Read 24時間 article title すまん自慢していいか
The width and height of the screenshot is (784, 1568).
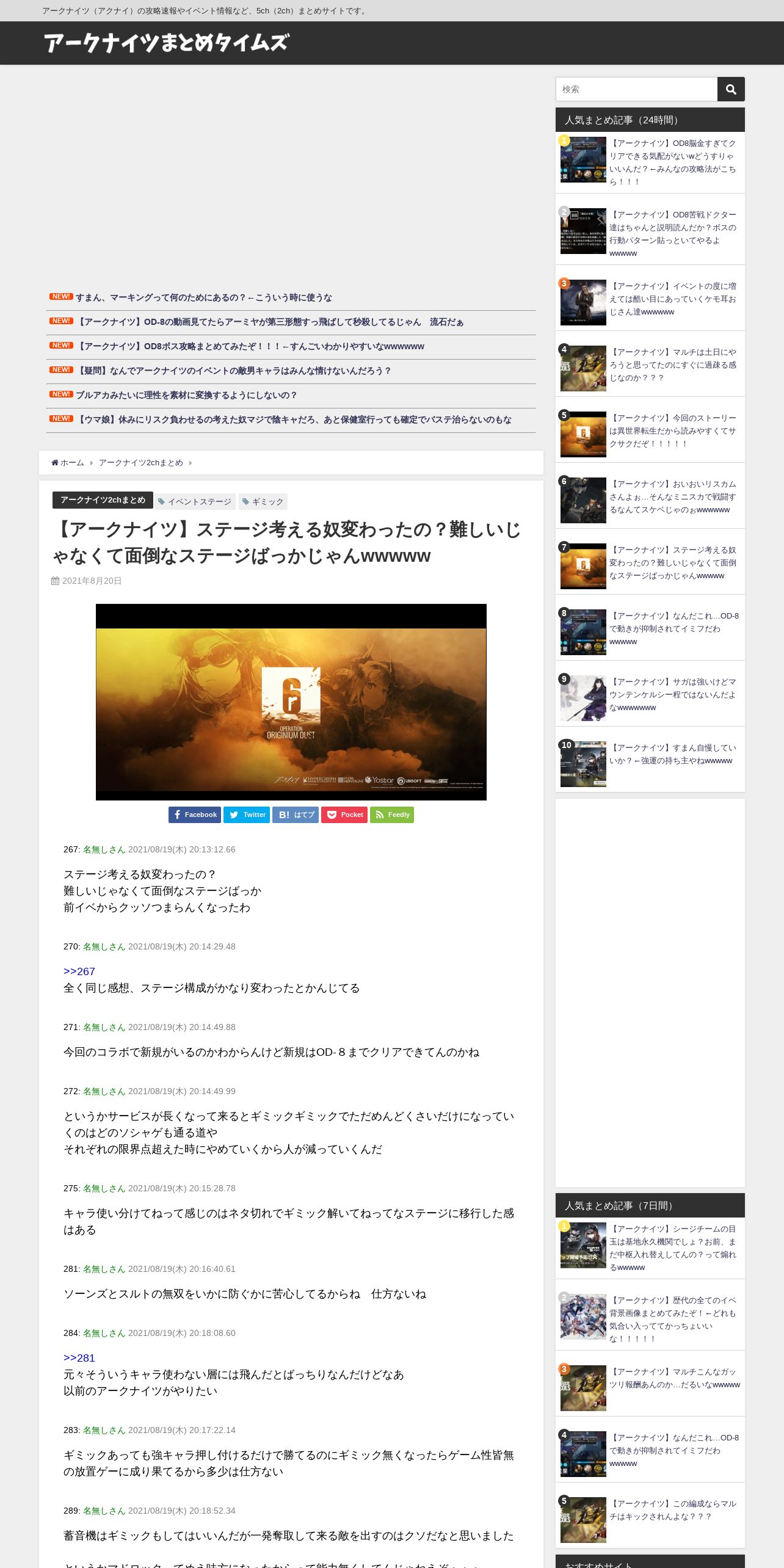(x=673, y=754)
